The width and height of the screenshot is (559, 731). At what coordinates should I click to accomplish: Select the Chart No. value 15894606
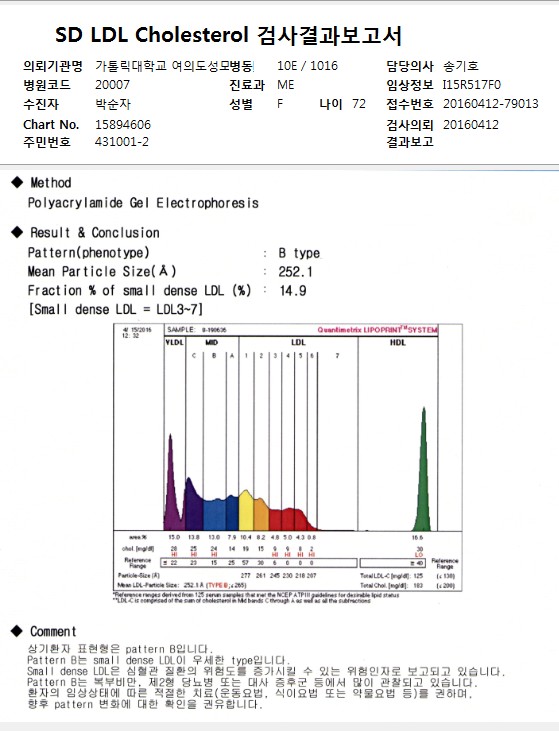click(123, 125)
